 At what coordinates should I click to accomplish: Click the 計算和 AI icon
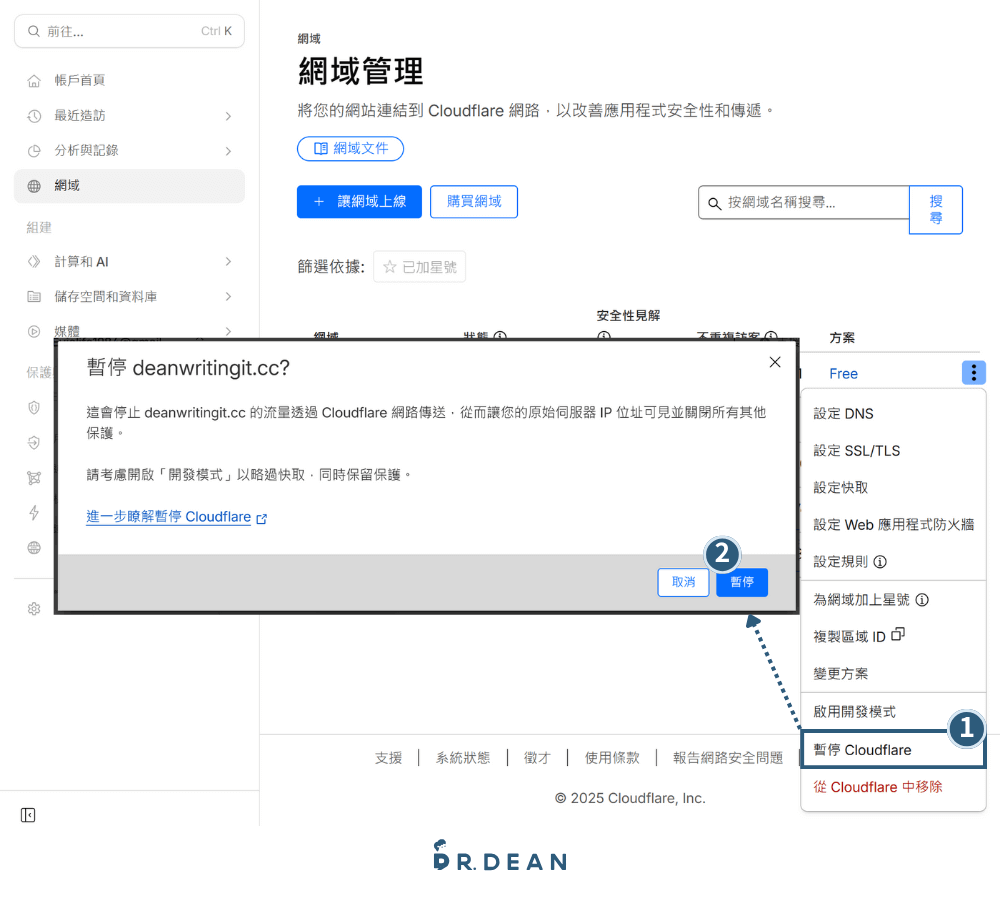[x=34, y=262]
